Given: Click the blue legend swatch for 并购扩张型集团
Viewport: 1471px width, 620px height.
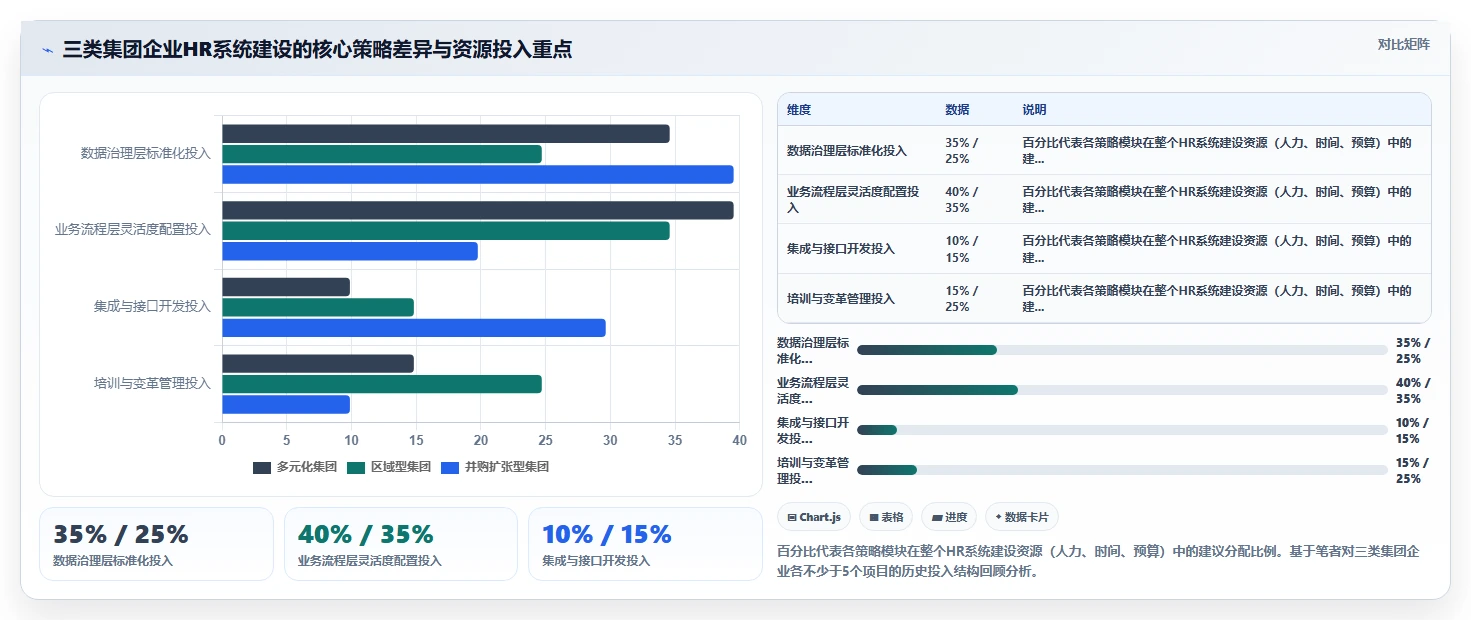Looking at the screenshot, I should pos(450,467).
